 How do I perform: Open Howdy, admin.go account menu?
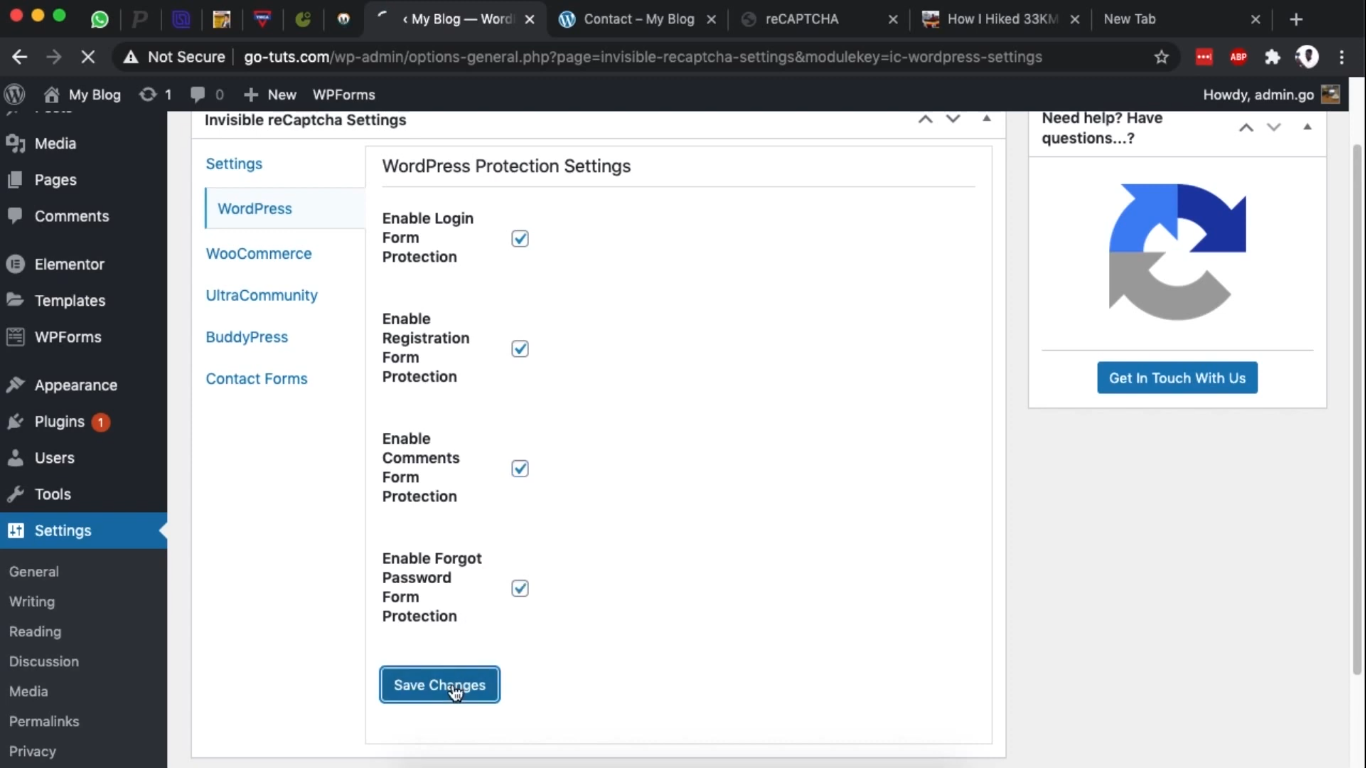pos(1271,94)
